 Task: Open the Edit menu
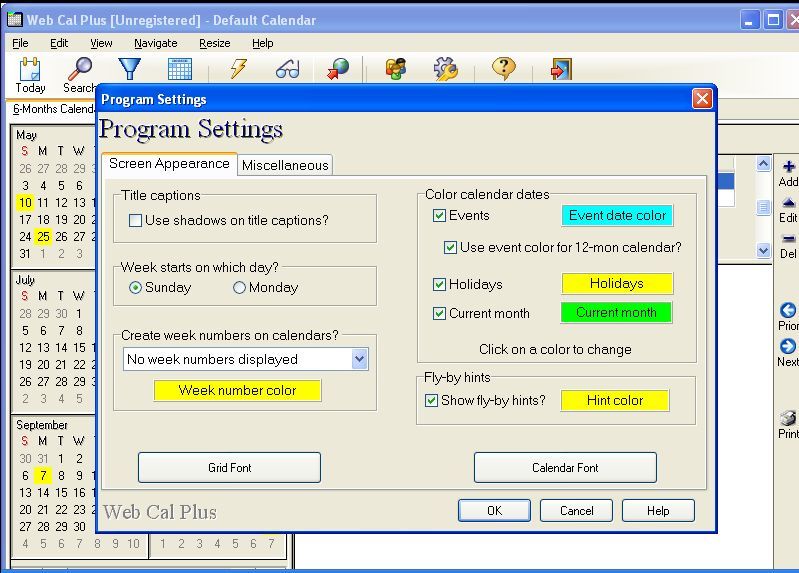click(x=59, y=43)
